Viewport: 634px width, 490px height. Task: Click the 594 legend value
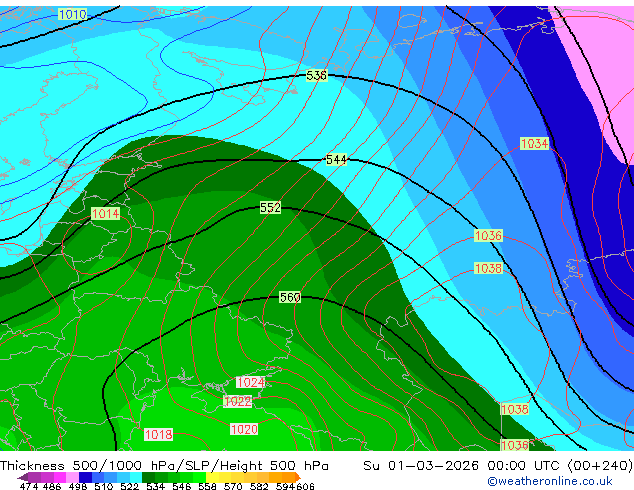pos(285,486)
